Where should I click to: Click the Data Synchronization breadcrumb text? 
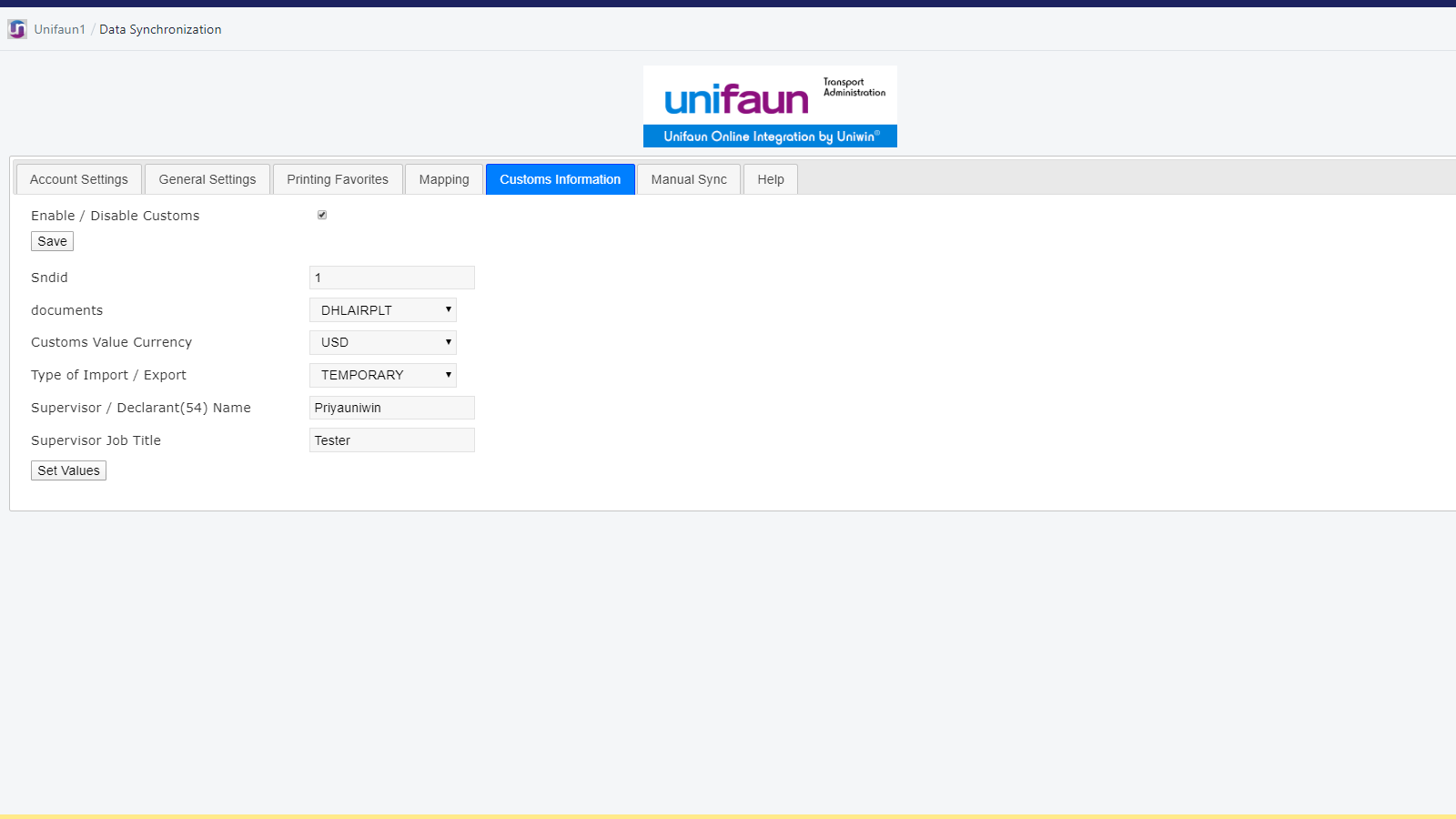tap(160, 29)
